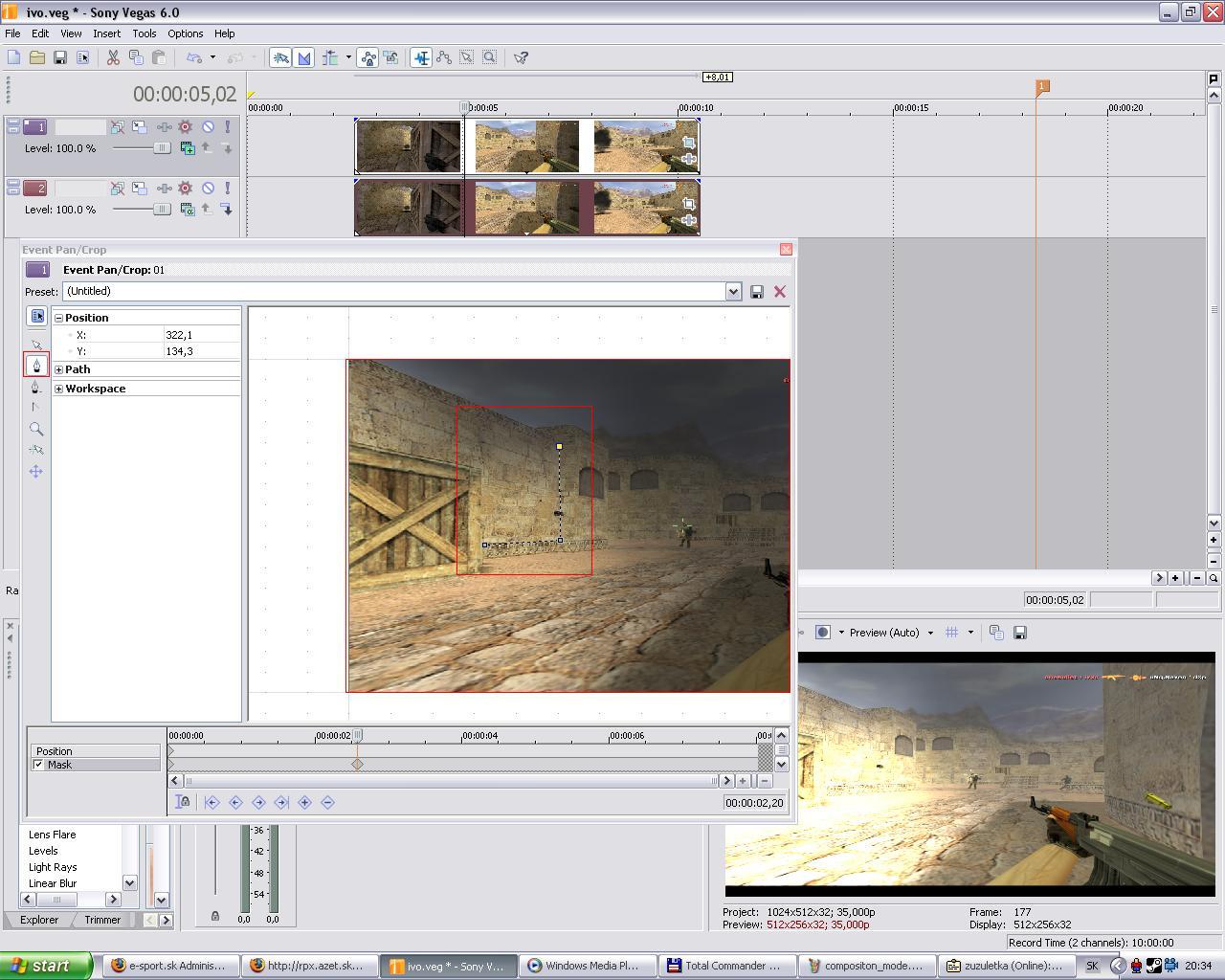Click track 1 Level slider handle

pyautogui.click(x=162, y=147)
